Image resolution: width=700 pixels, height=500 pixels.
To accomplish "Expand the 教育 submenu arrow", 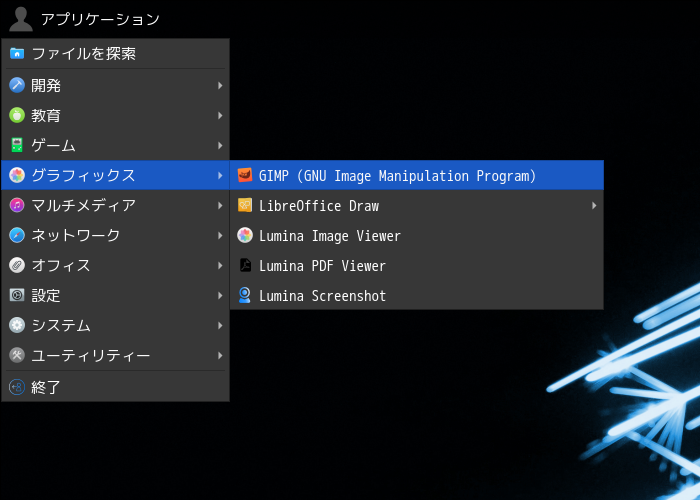I will click(x=220, y=115).
